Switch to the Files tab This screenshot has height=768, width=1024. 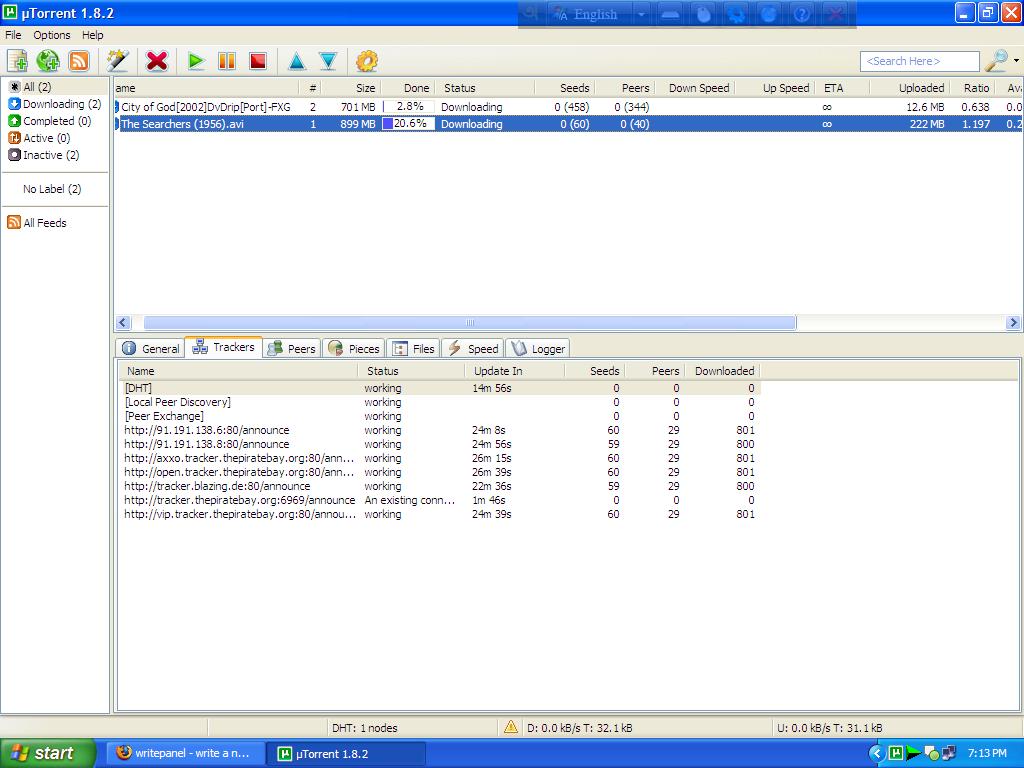[x=413, y=349]
